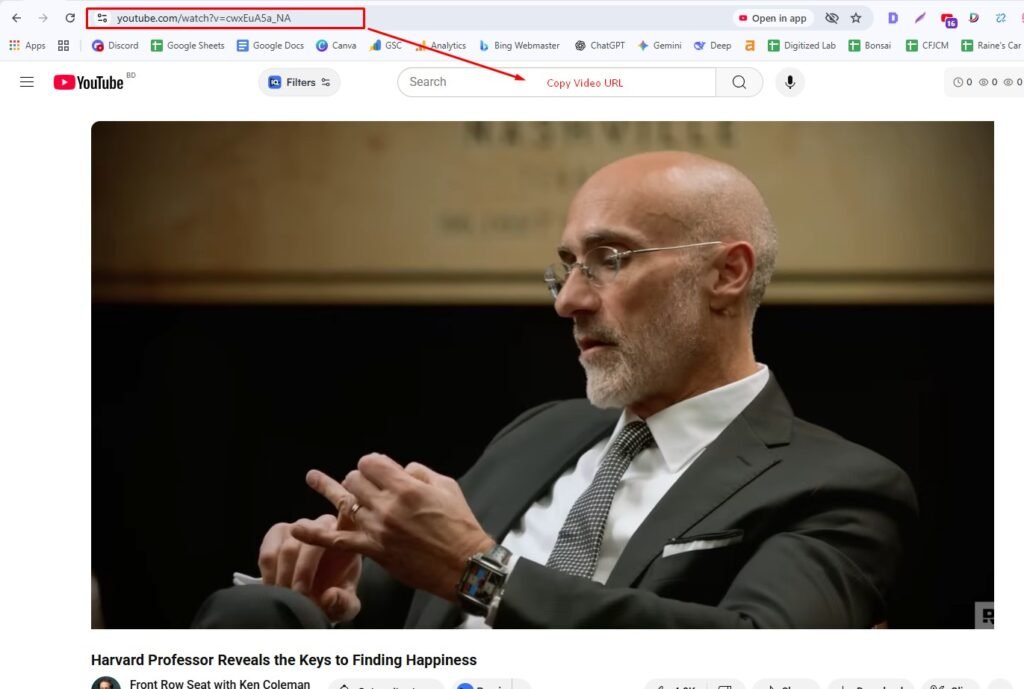Toggle the crossed-eye icon in the address bar

pyautogui.click(x=831, y=18)
